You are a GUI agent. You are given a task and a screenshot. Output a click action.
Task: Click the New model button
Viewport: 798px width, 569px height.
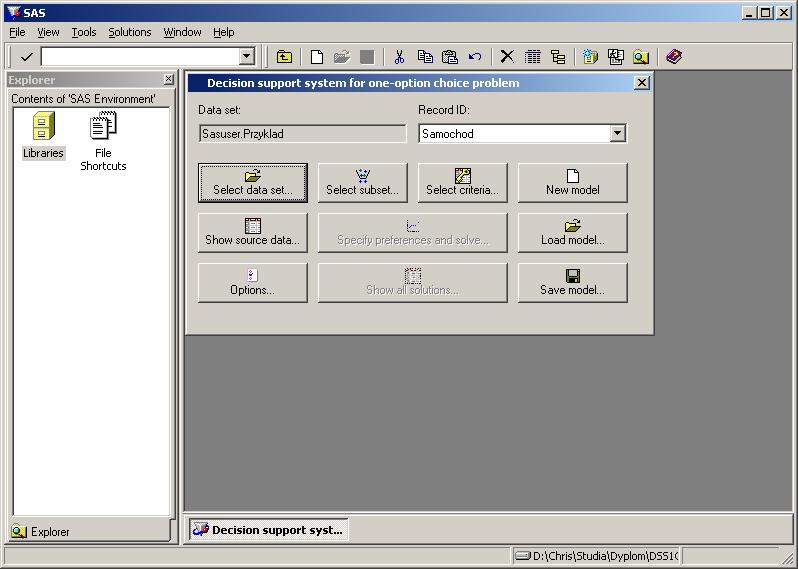pyautogui.click(x=573, y=183)
